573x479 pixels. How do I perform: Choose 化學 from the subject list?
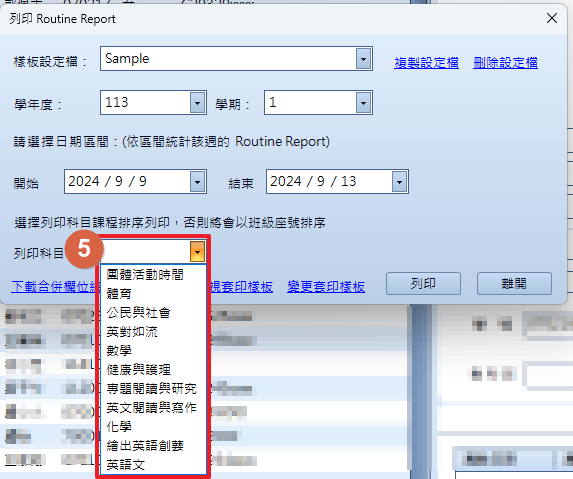click(x=119, y=426)
